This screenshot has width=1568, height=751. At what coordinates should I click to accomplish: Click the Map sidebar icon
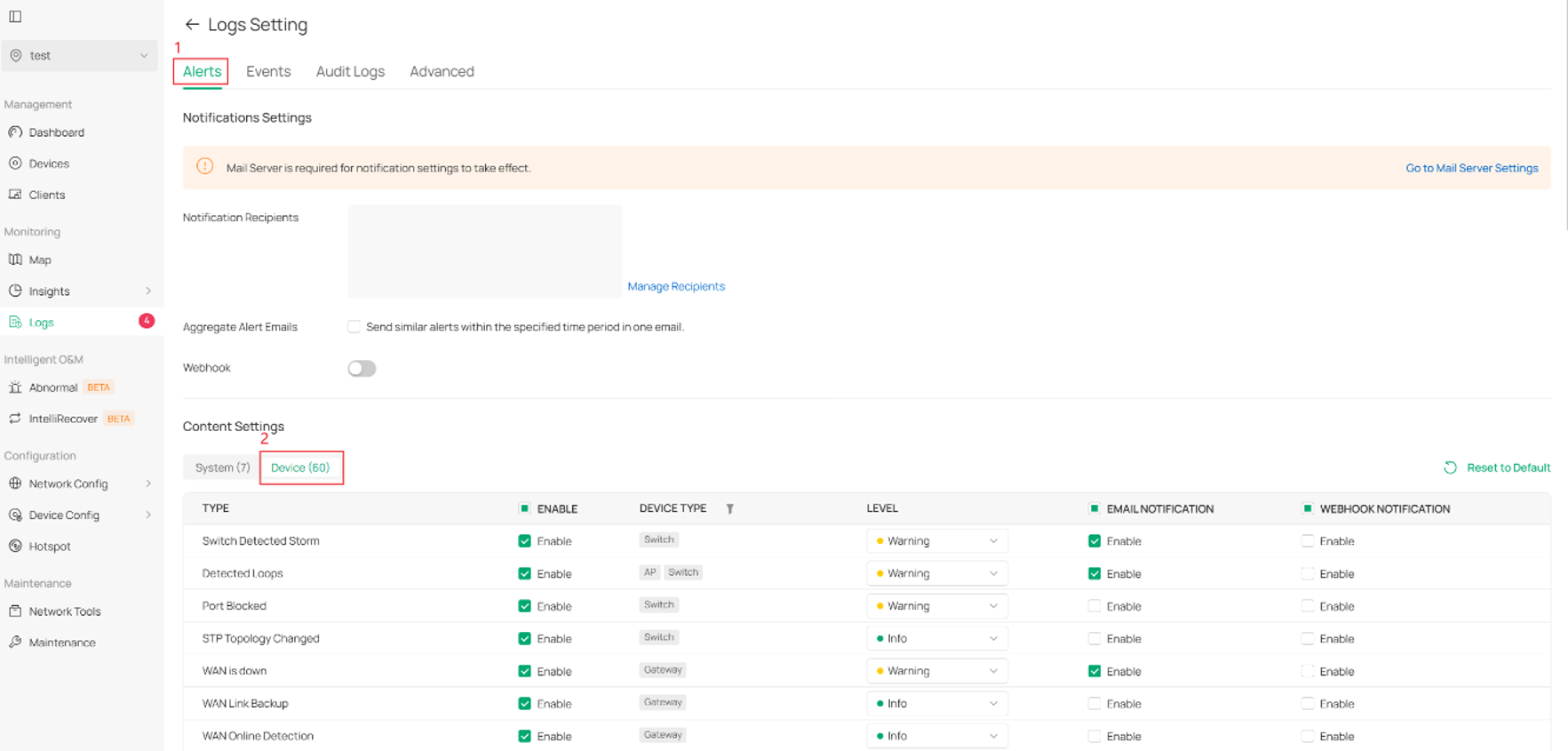15,260
